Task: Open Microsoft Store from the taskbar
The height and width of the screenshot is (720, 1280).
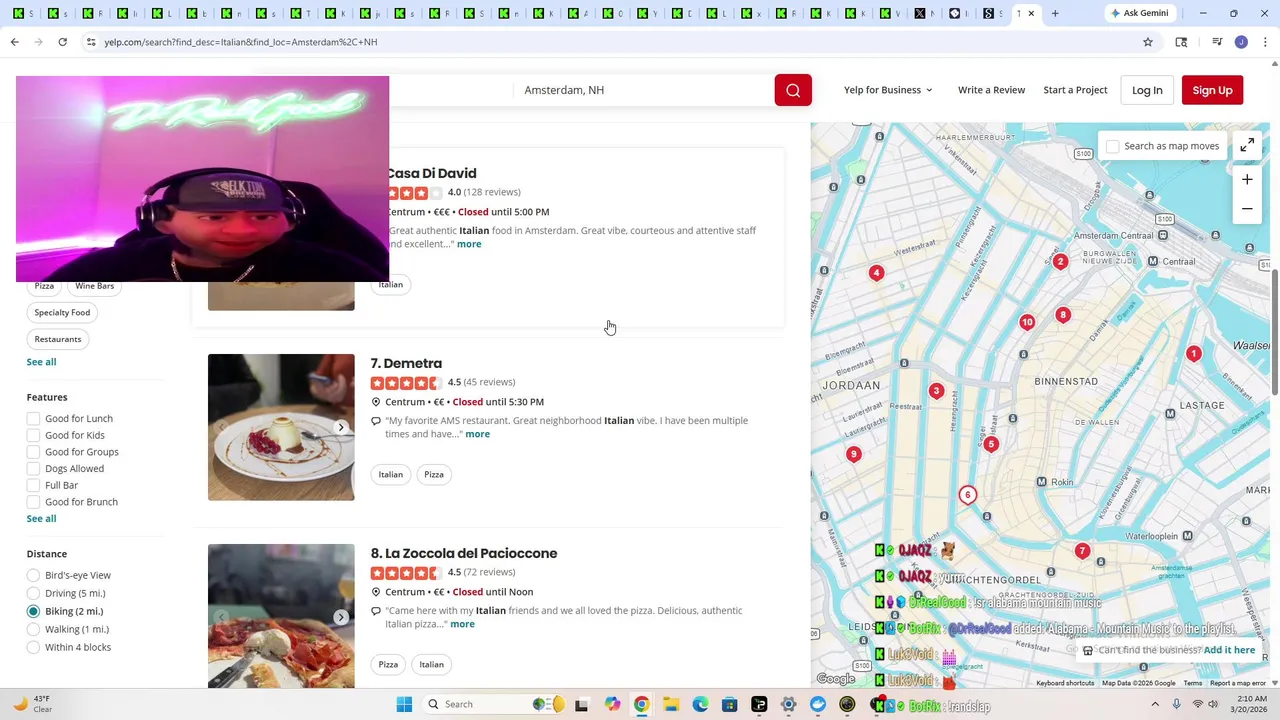Action: pyautogui.click(x=730, y=704)
